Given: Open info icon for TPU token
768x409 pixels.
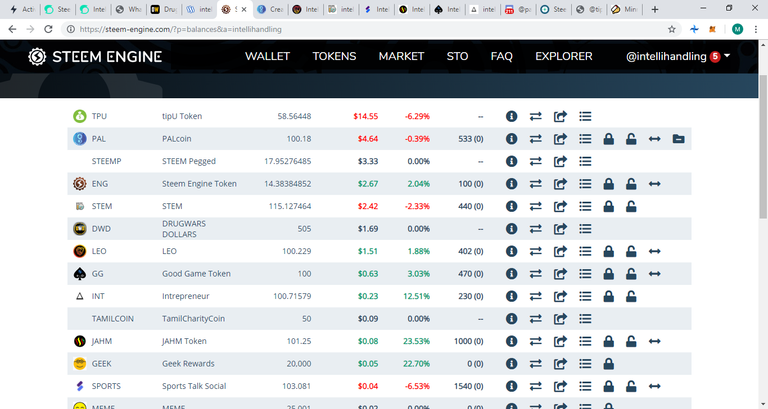Looking at the screenshot, I should coord(511,116).
